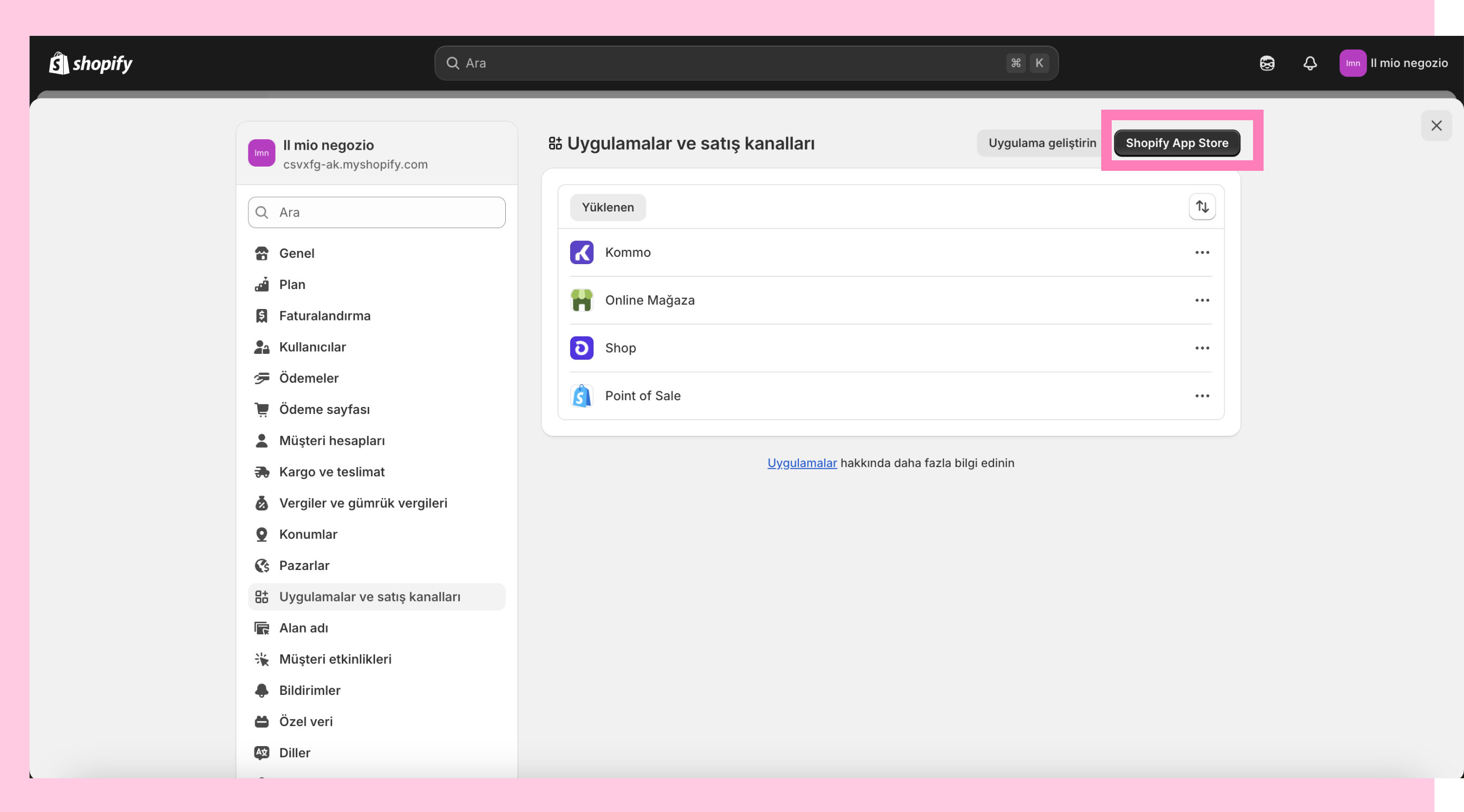Click the Point of Sale icon
This screenshot has width=1464, height=812.
click(x=581, y=395)
